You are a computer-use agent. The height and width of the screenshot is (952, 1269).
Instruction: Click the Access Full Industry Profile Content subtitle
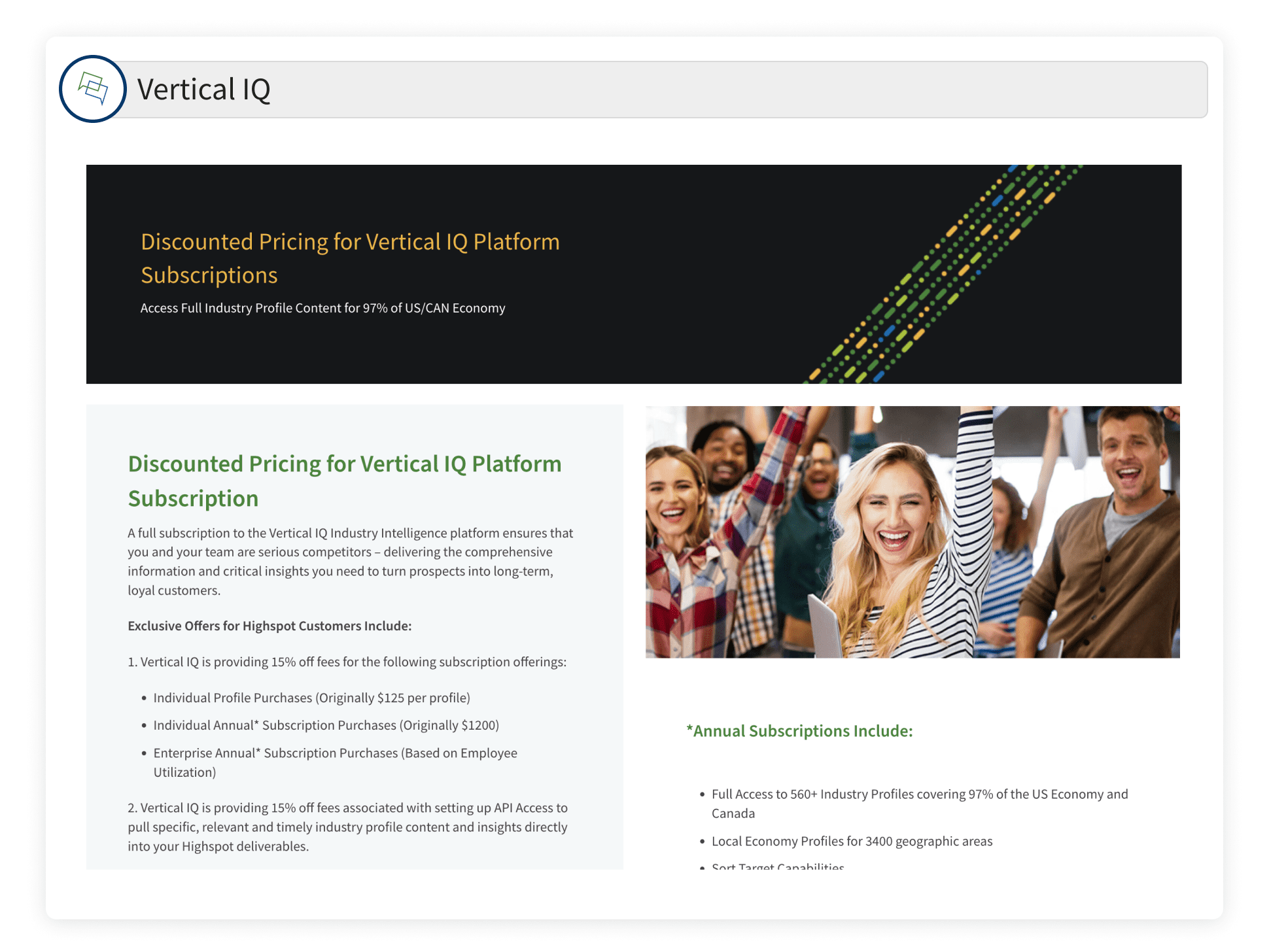point(322,308)
